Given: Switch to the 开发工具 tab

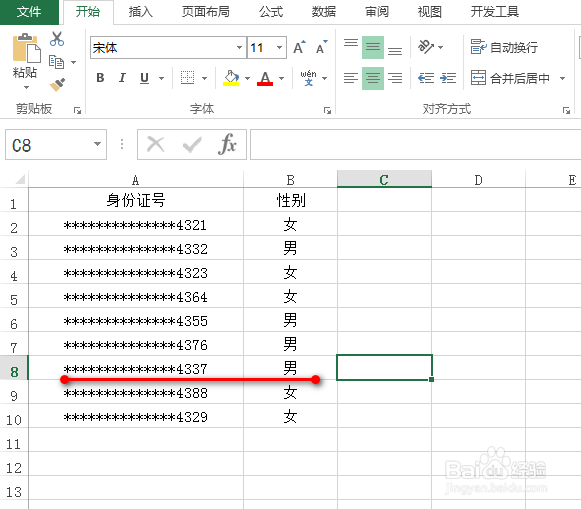Looking at the screenshot, I should [495, 12].
